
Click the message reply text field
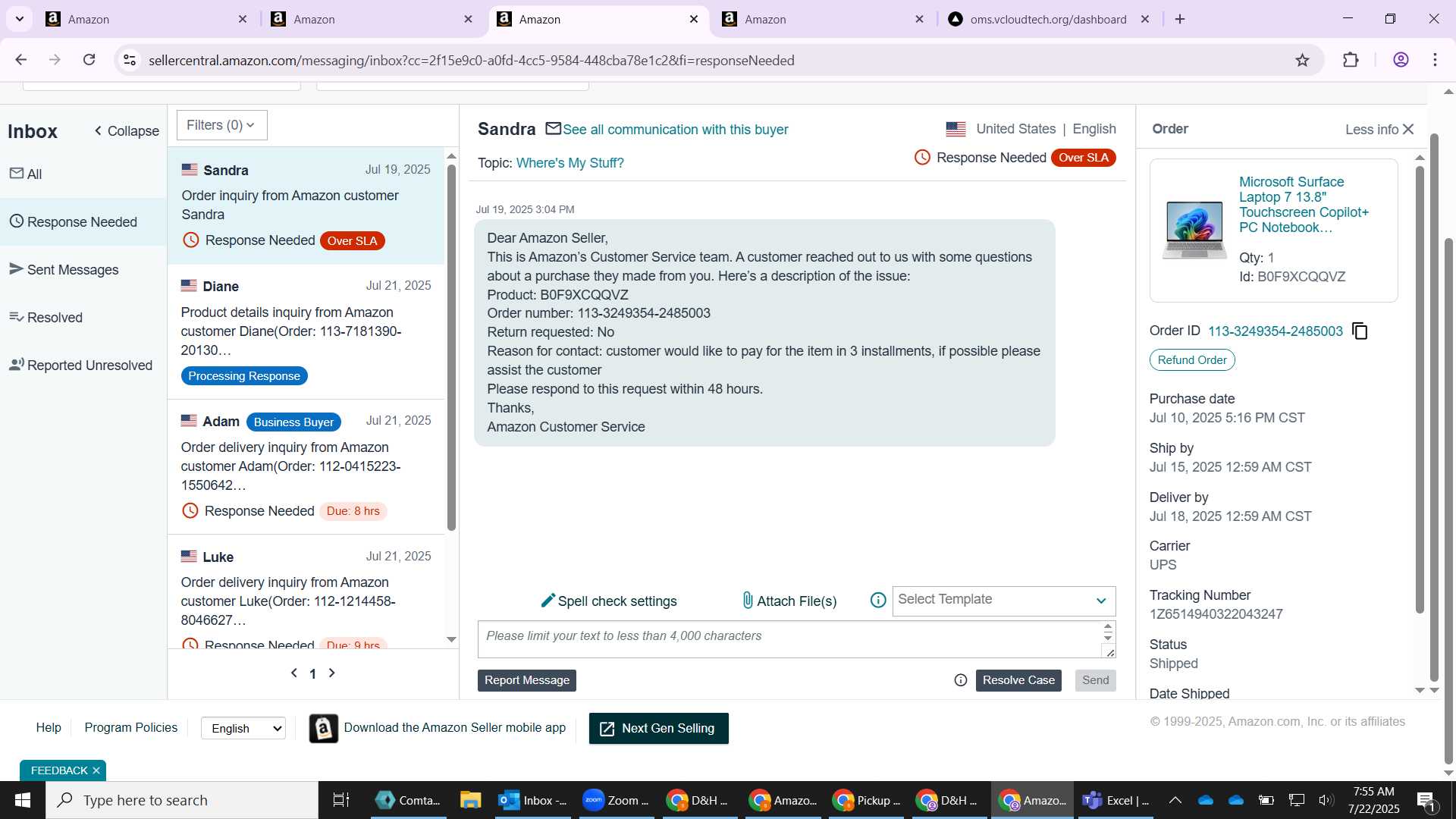click(x=789, y=639)
